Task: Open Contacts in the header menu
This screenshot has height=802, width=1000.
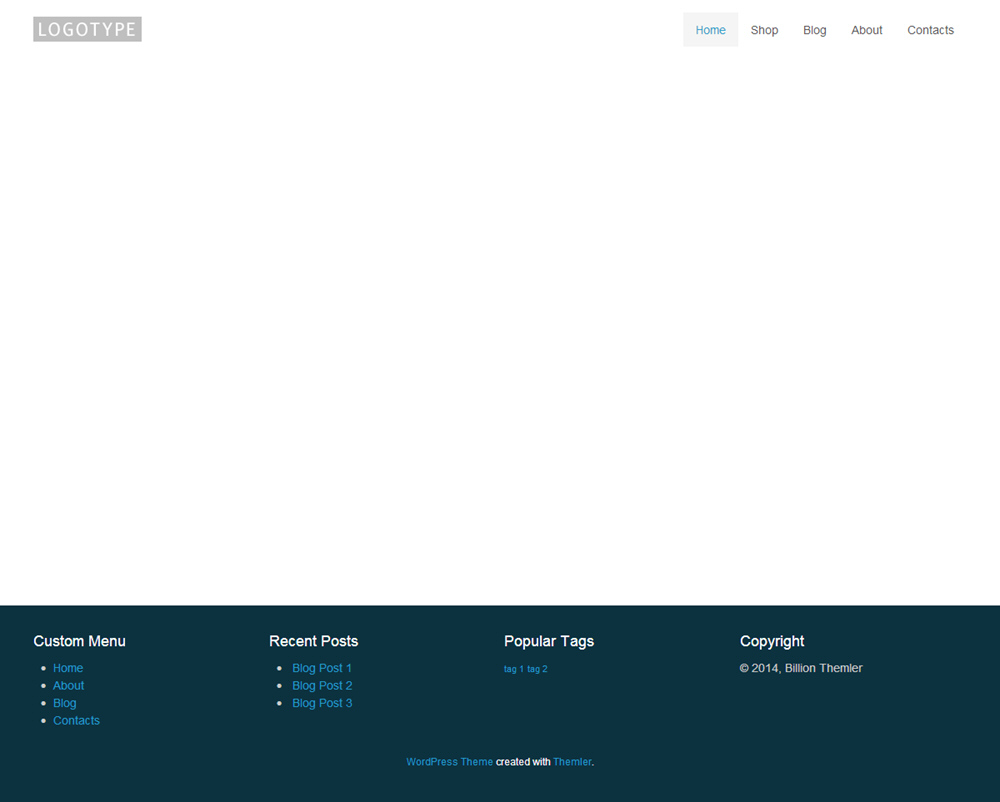Action: pos(930,30)
